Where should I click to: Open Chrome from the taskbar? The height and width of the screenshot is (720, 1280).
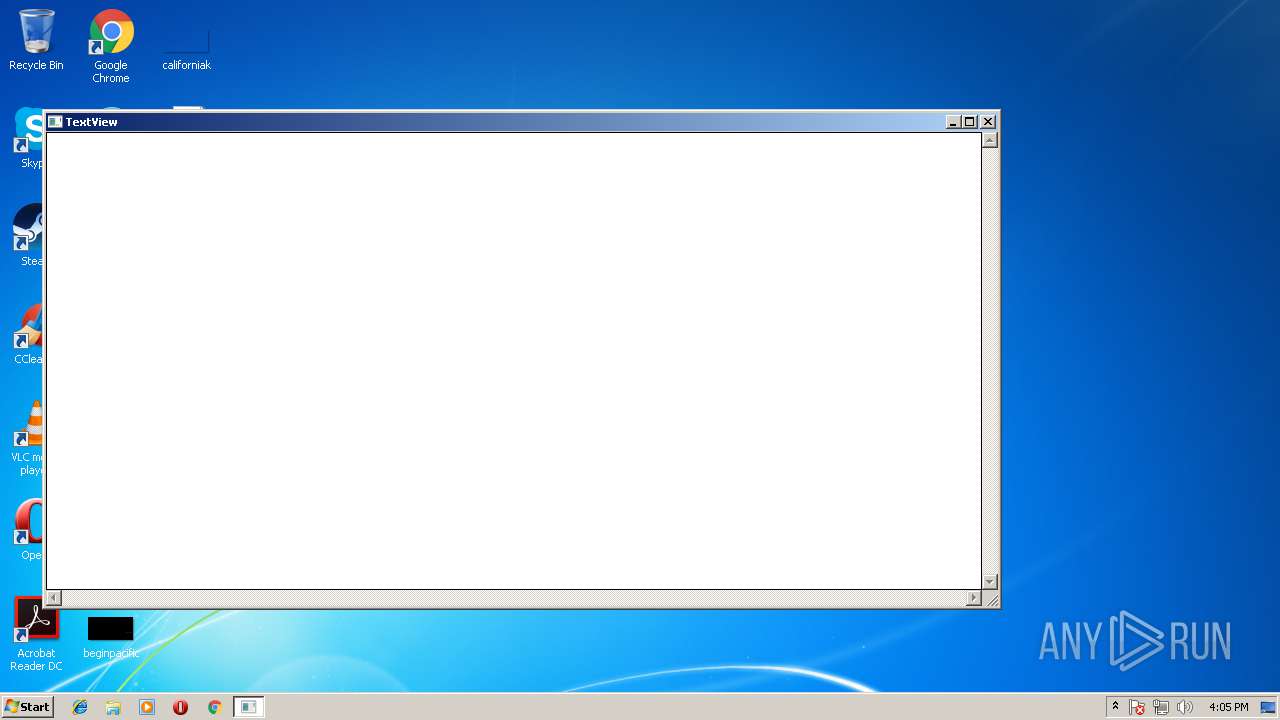click(x=214, y=707)
